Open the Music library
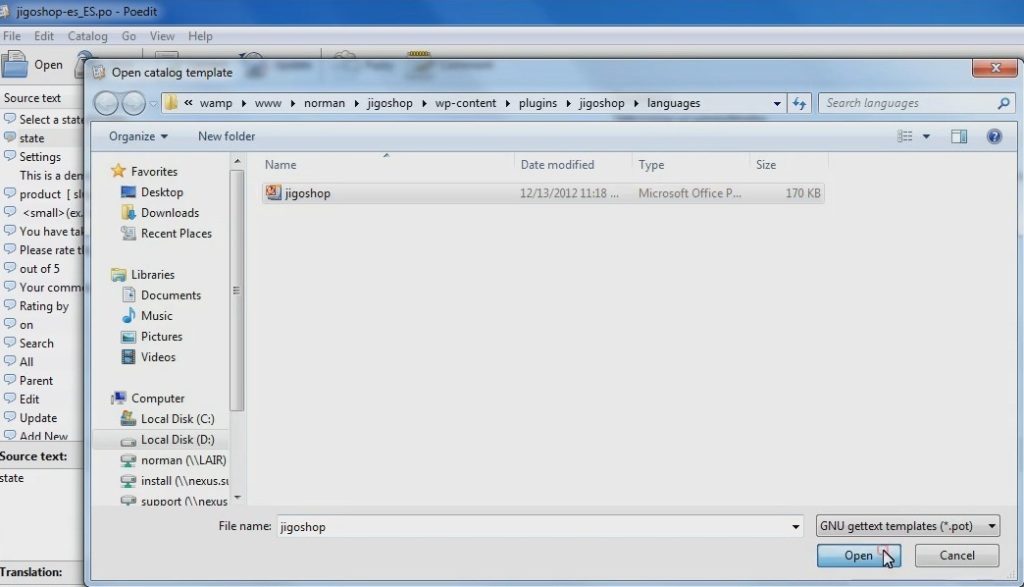 tap(156, 316)
